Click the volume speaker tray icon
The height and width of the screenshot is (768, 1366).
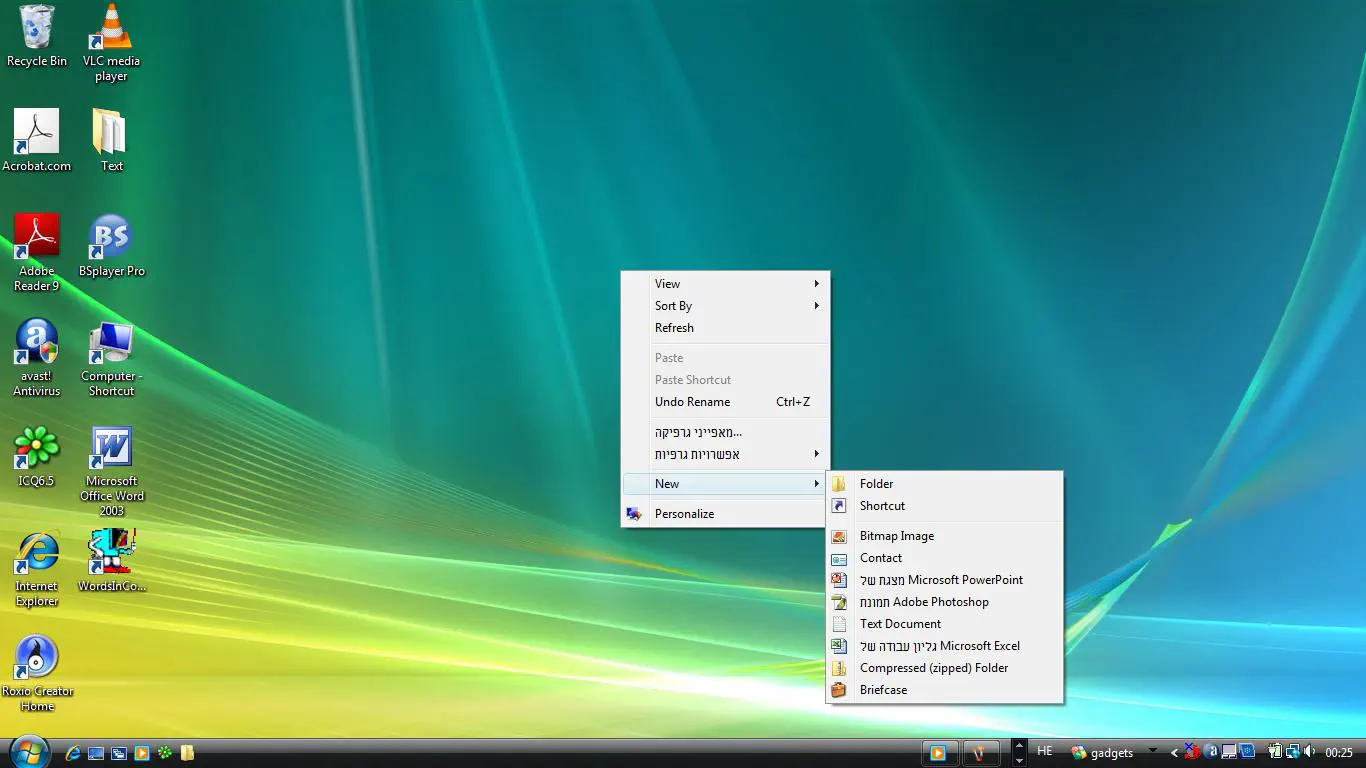pyautogui.click(x=1309, y=752)
